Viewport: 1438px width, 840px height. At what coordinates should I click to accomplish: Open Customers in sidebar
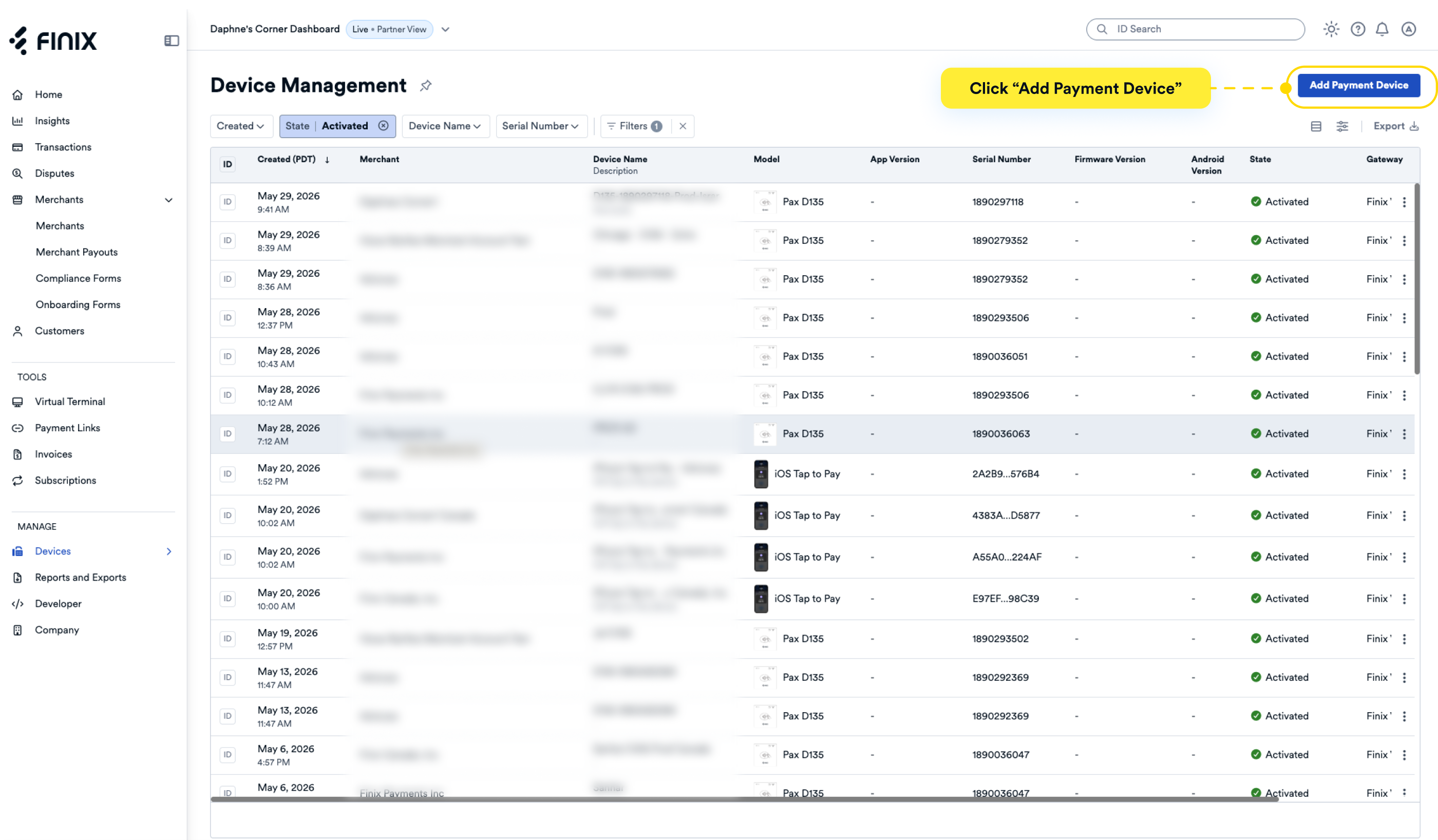pos(60,331)
